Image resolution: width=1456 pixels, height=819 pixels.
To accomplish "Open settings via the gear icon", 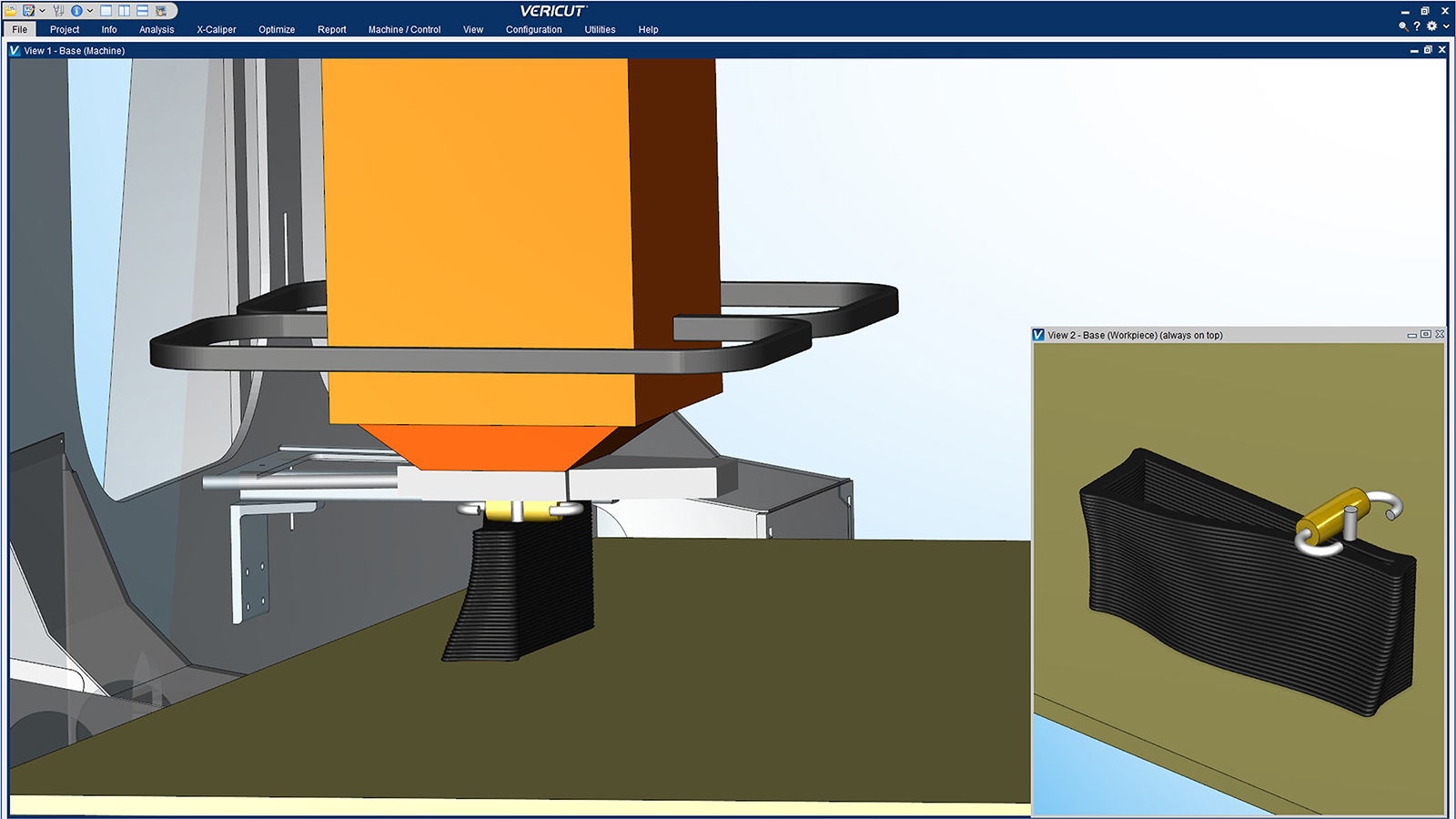I will click(x=1431, y=26).
